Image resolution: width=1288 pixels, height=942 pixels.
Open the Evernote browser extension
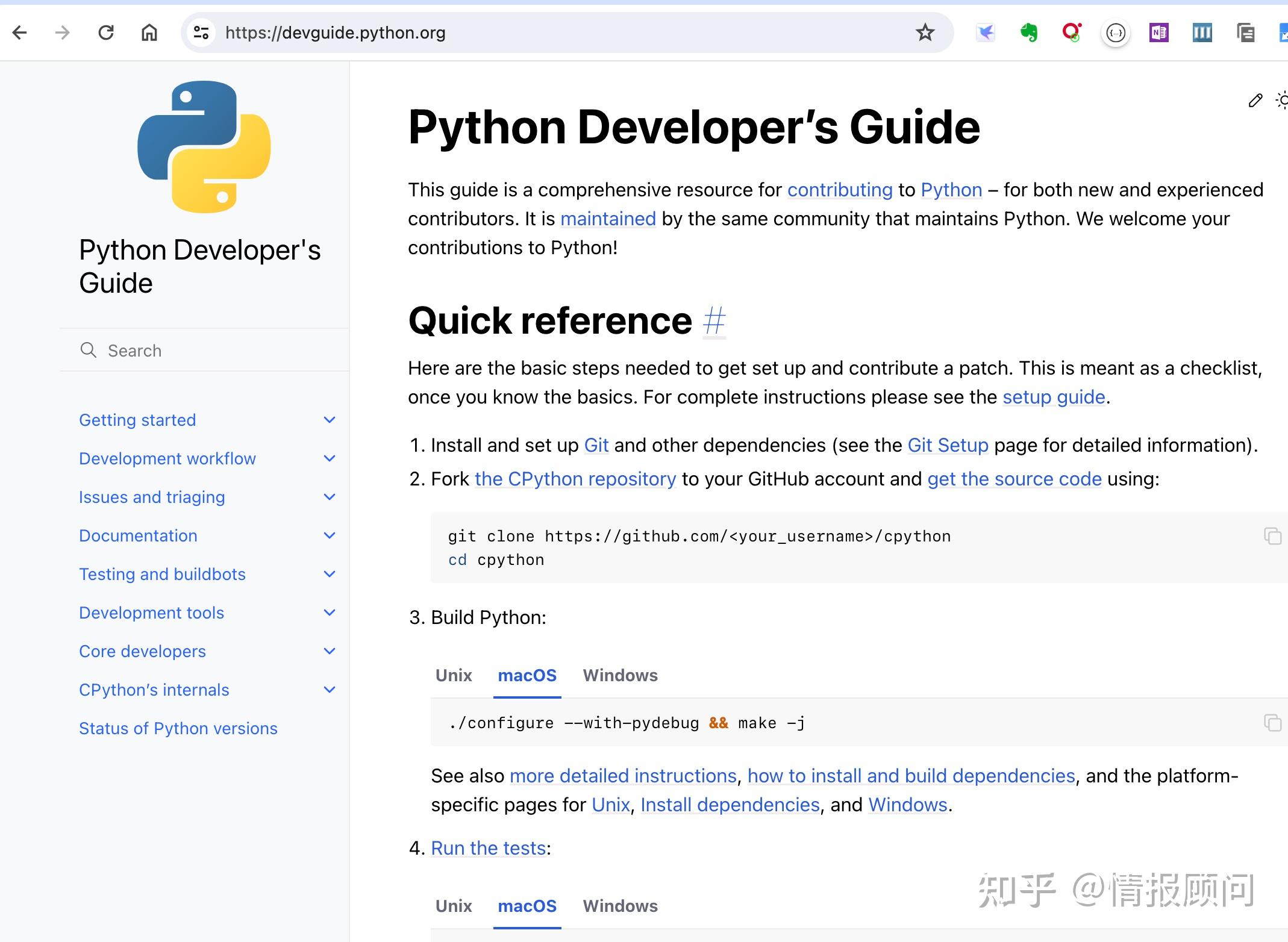[x=1029, y=33]
